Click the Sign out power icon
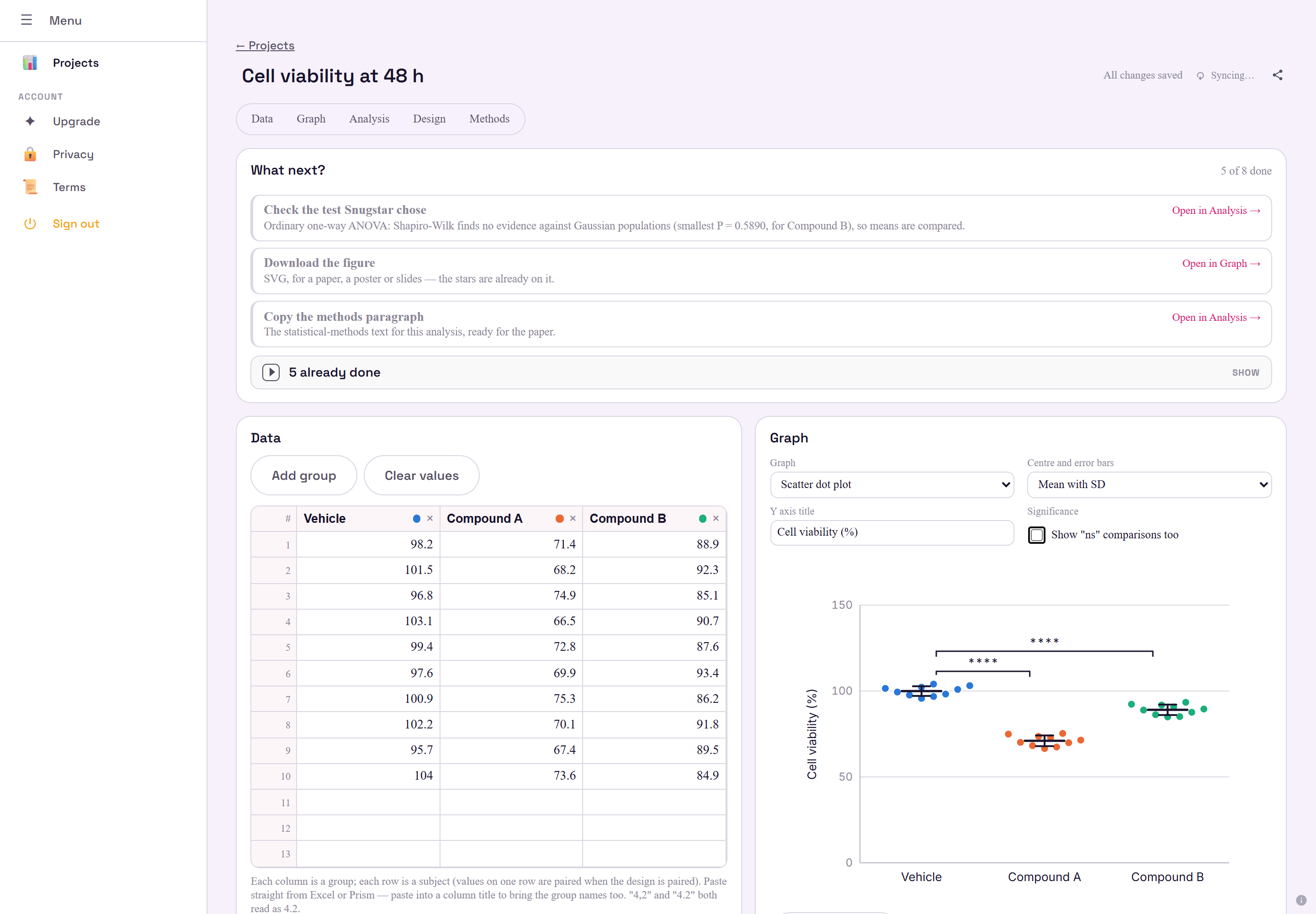 30,223
